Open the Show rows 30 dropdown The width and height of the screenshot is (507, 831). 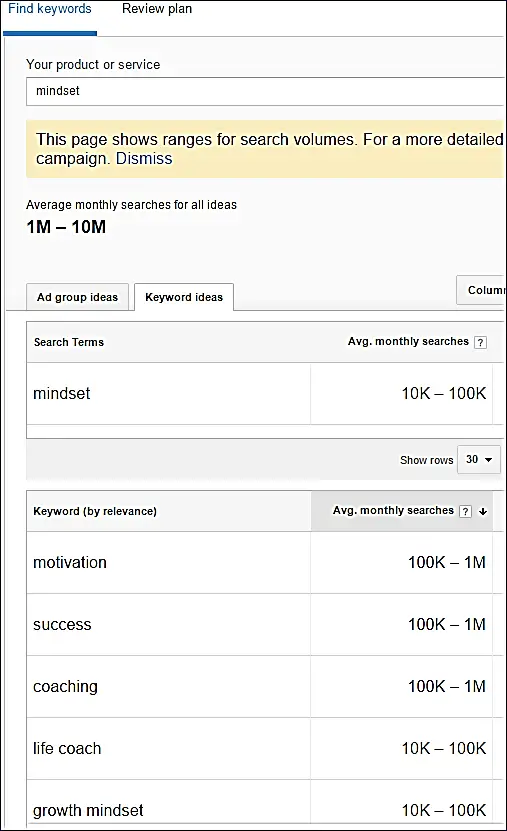[x=478, y=459]
